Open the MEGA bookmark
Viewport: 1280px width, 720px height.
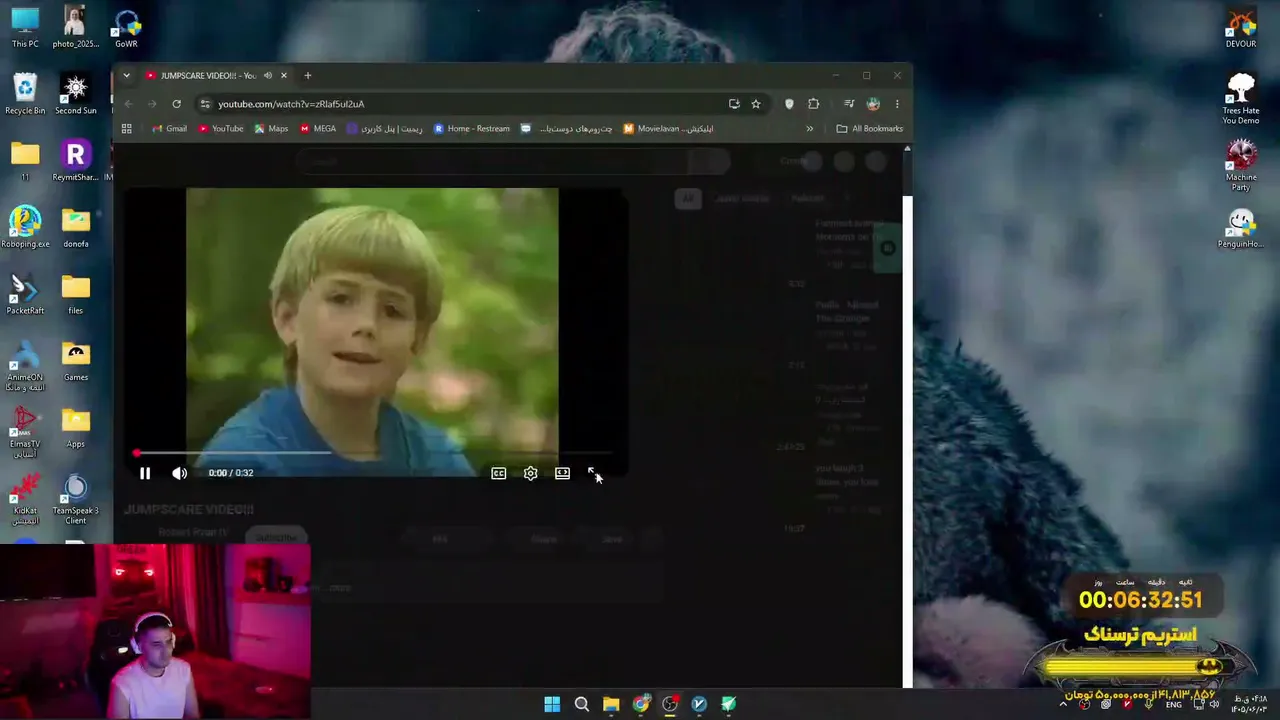click(318, 129)
